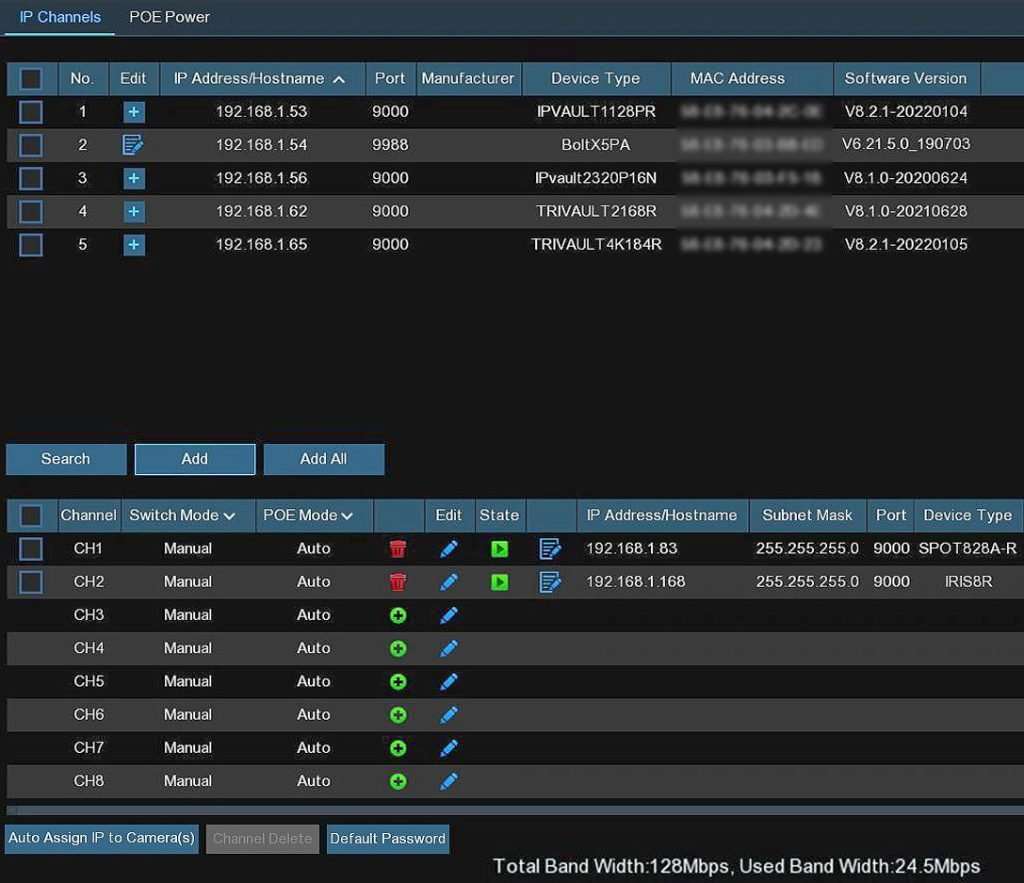The height and width of the screenshot is (883, 1024).
Task: Select the TRIVAULT4K184R device type cell
Action: (x=596, y=245)
